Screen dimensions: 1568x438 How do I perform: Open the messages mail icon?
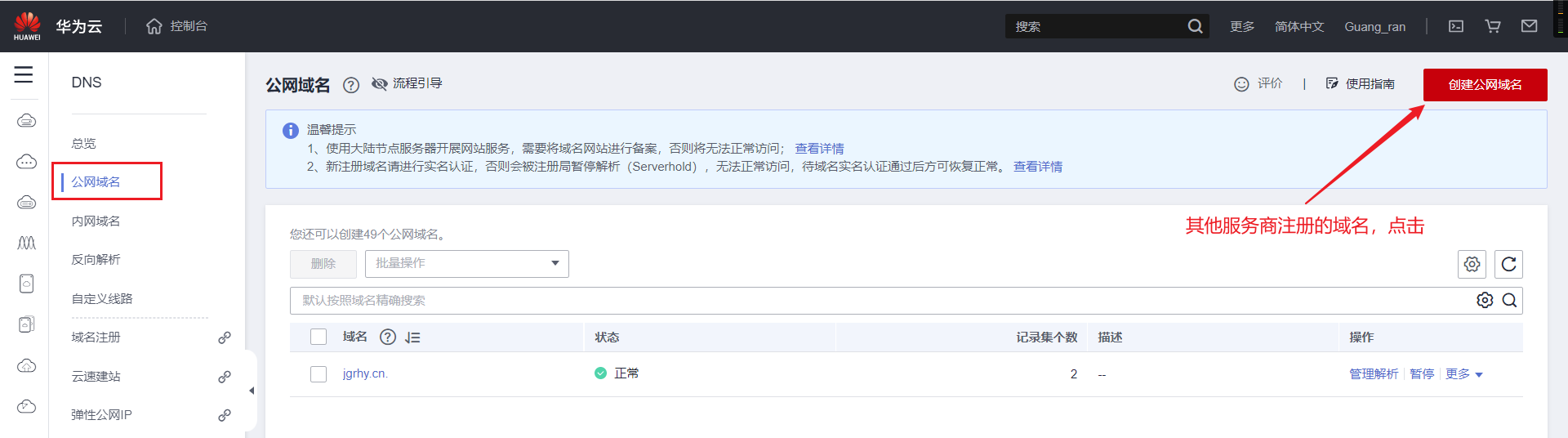pyautogui.click(x=1530, y=26)
